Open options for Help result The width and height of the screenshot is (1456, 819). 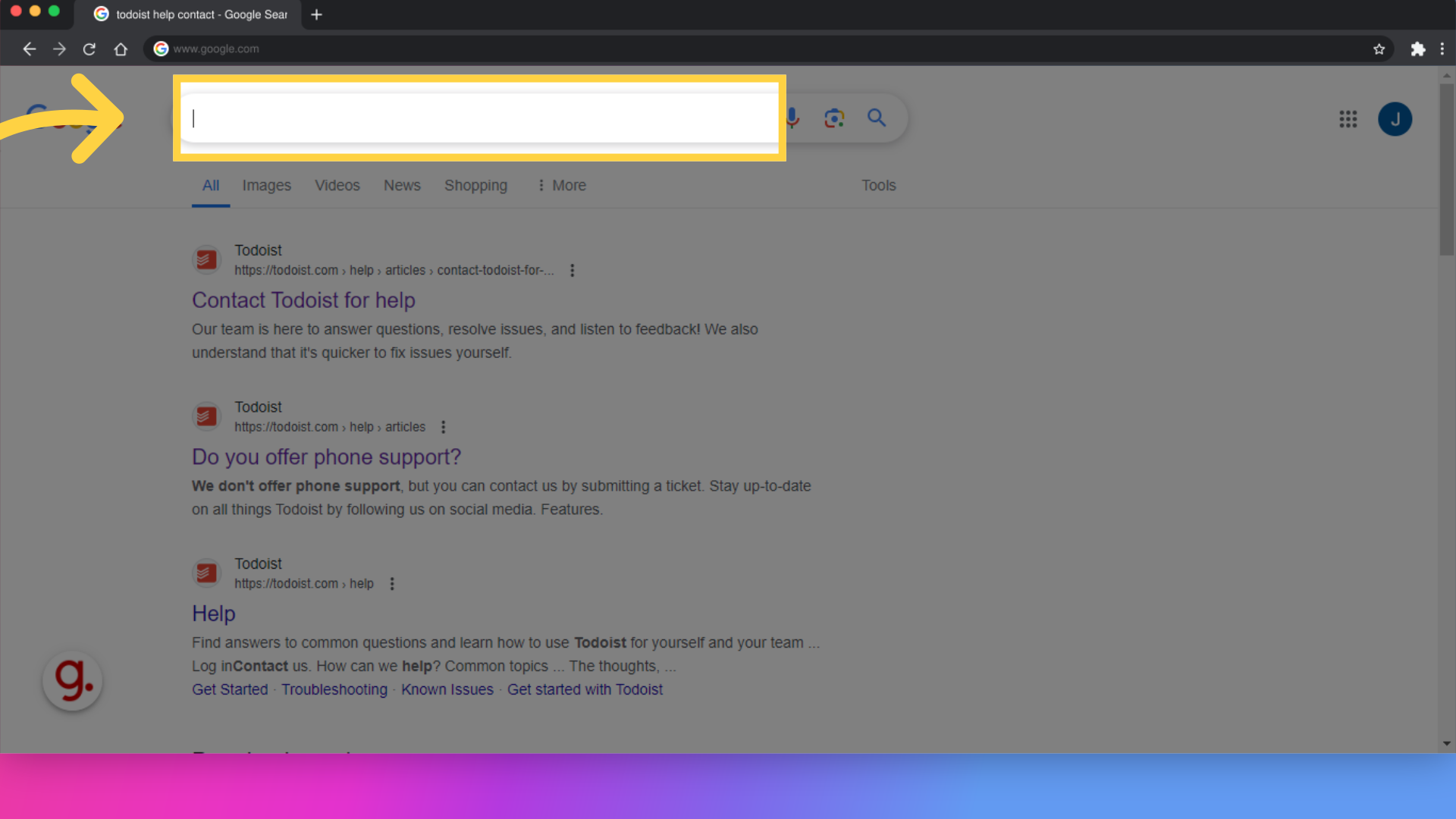tap(392, 584)
